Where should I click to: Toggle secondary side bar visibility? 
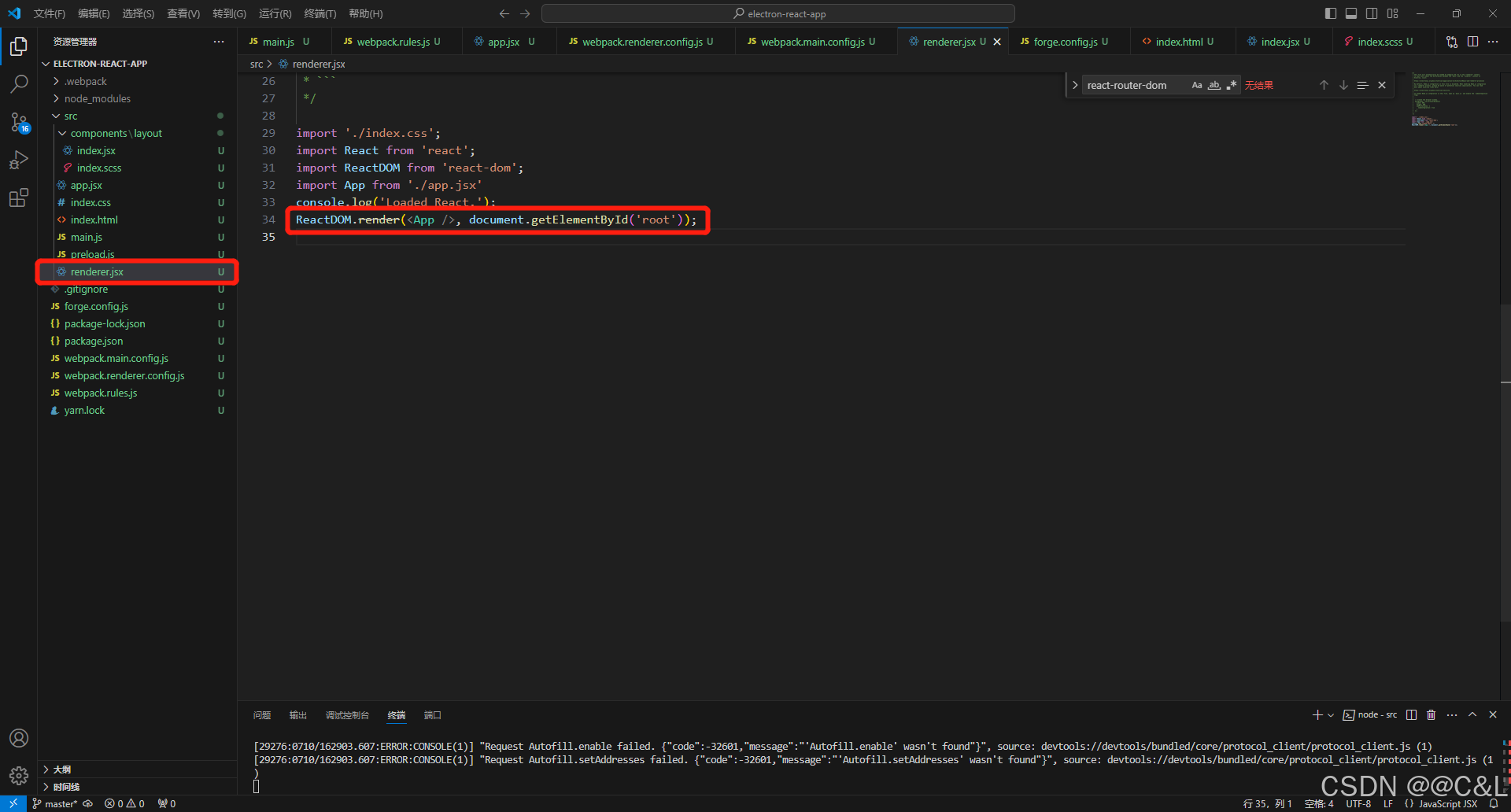click(x=1372, y=13)
